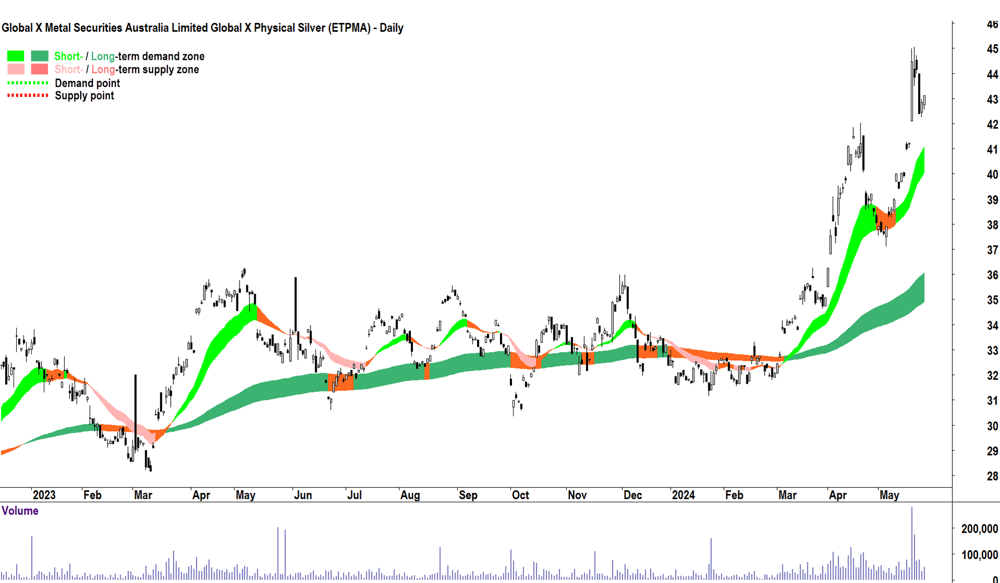Click the price axis value 31

click(992, 401)
